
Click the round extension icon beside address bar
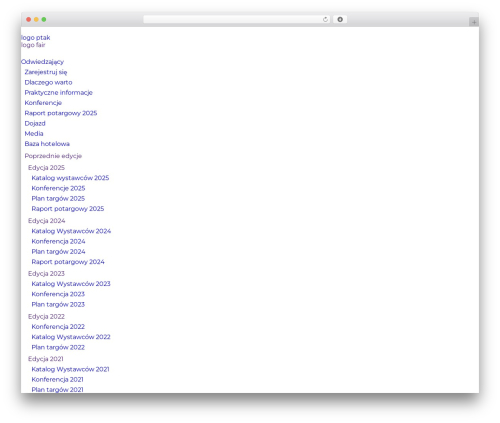coord(340,20)
